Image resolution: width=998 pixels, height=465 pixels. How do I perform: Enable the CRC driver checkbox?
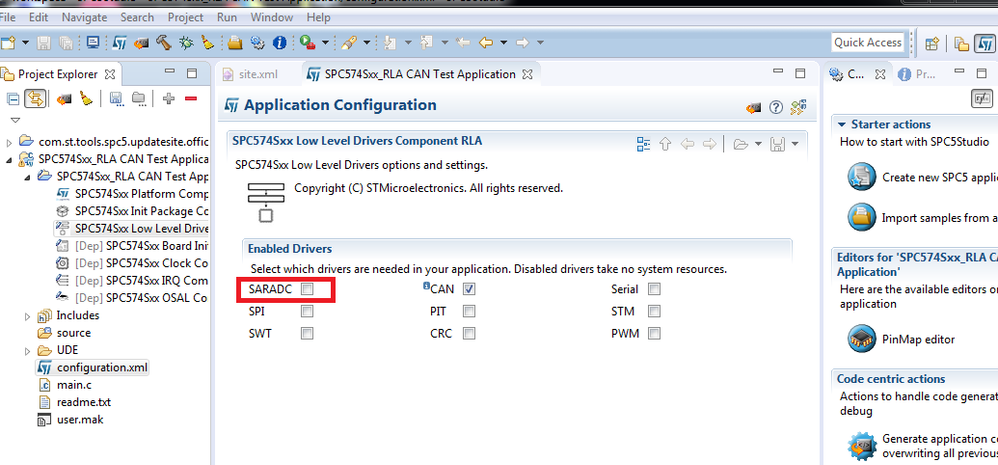point(469,333)
